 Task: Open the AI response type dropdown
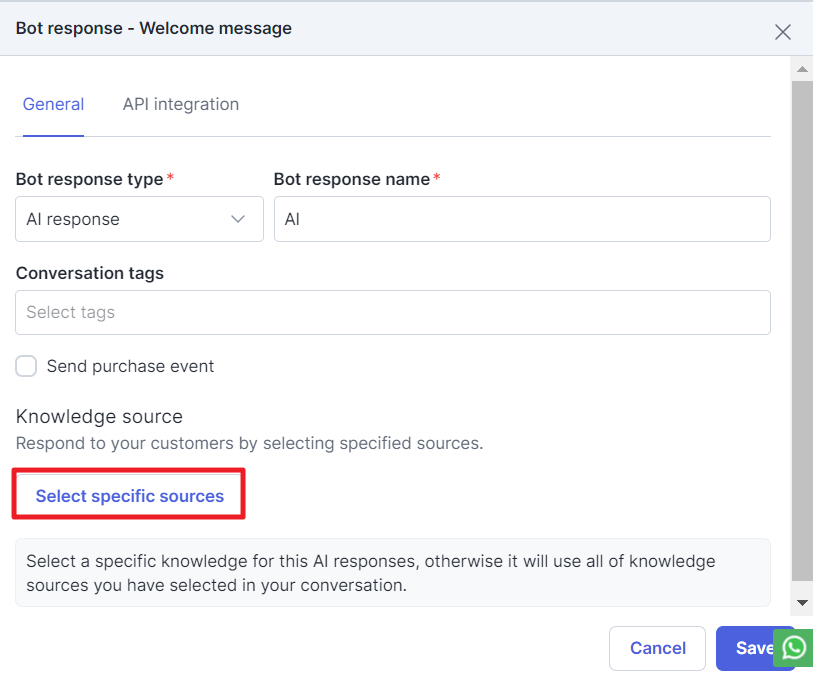pyautogui.click(x=138, y=219)
